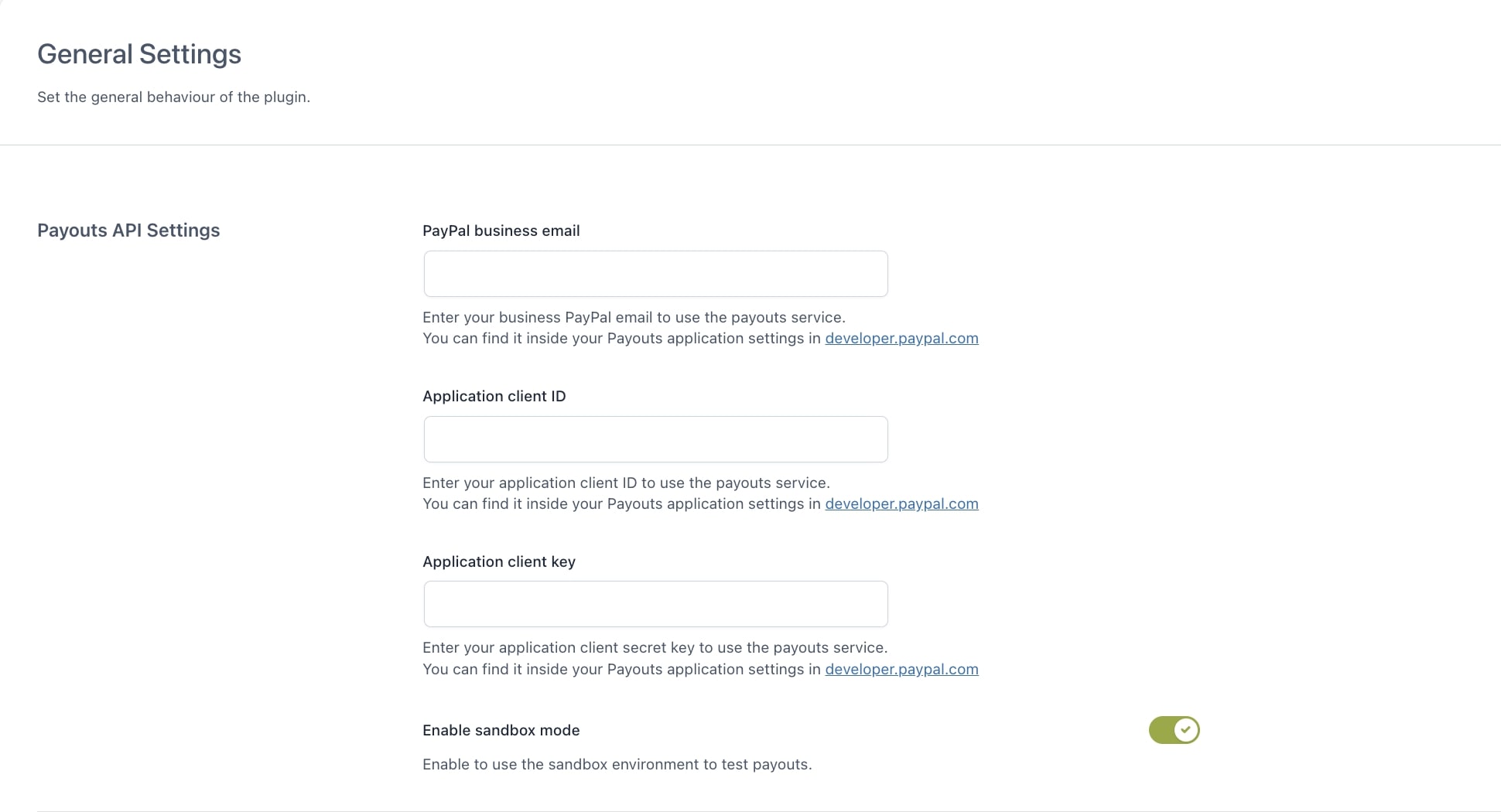Image resolution: width=1501 pixels, height=812 pixels.
Task: Click the "Application client ID" label
Action: click(494, 396)
